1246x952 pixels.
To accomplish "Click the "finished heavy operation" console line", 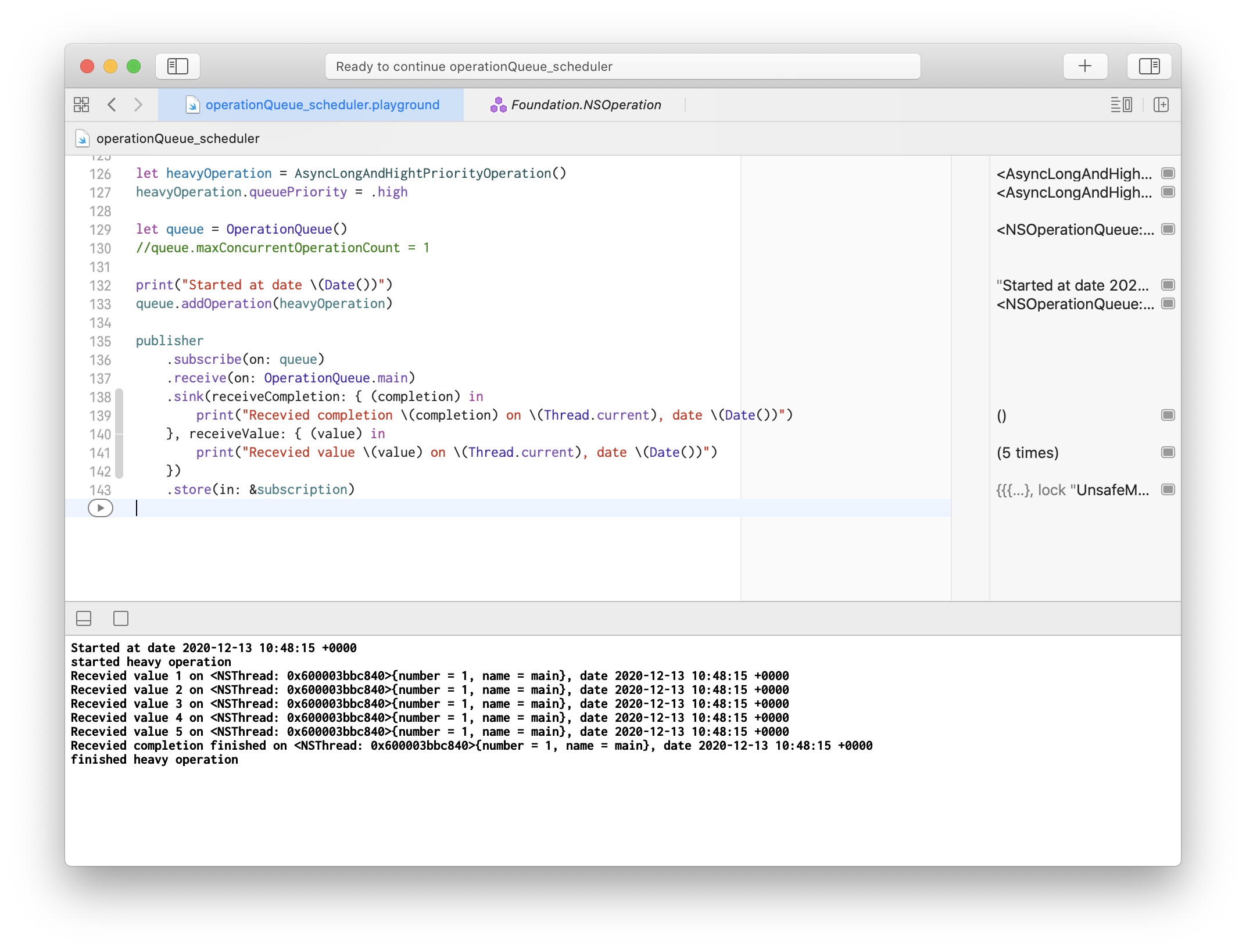I will coord(155,760).
